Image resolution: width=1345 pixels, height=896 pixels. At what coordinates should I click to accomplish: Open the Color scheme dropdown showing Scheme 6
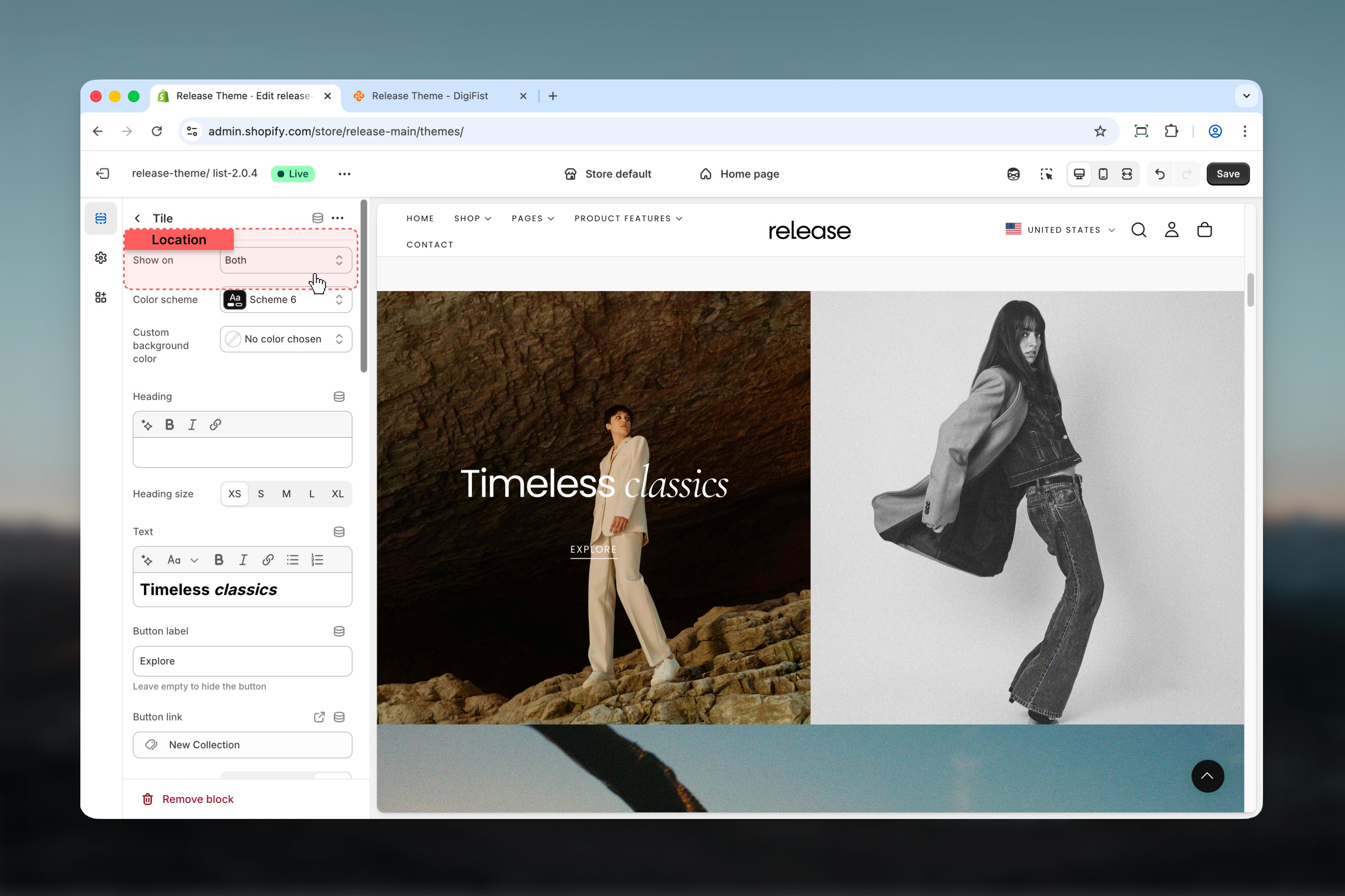click(x=286, y=300)
